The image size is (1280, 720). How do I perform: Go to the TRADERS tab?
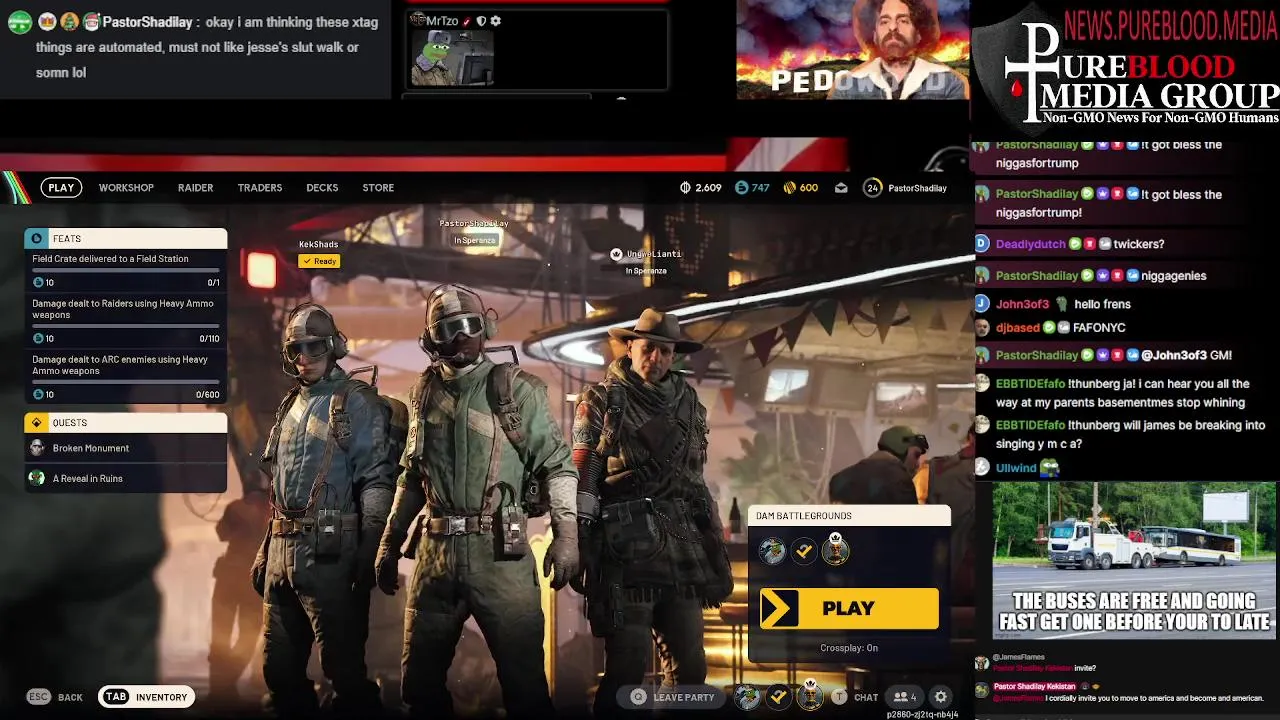tap(260, 188)
